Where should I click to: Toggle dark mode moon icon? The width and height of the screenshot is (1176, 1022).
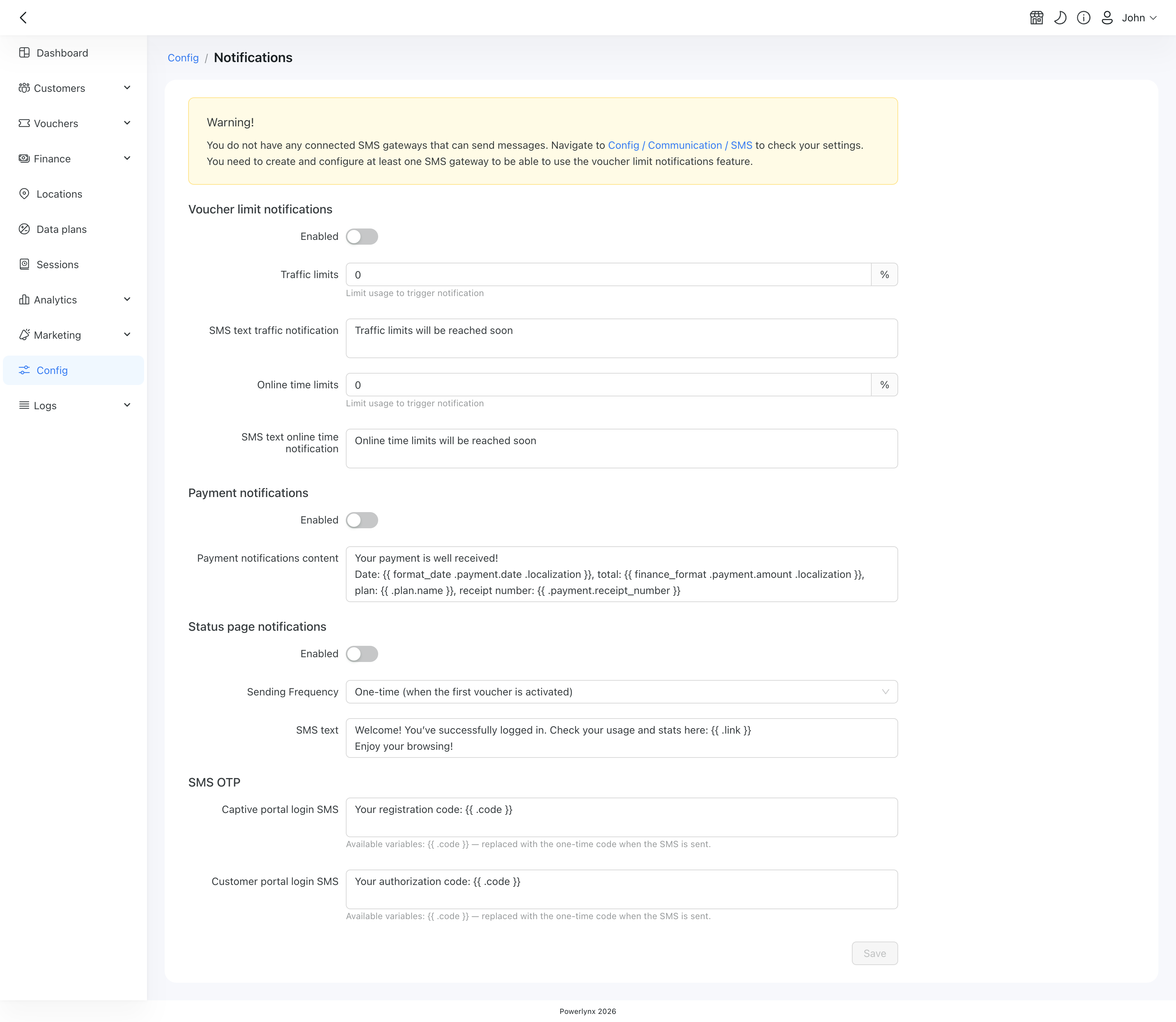click(1060, 18)
